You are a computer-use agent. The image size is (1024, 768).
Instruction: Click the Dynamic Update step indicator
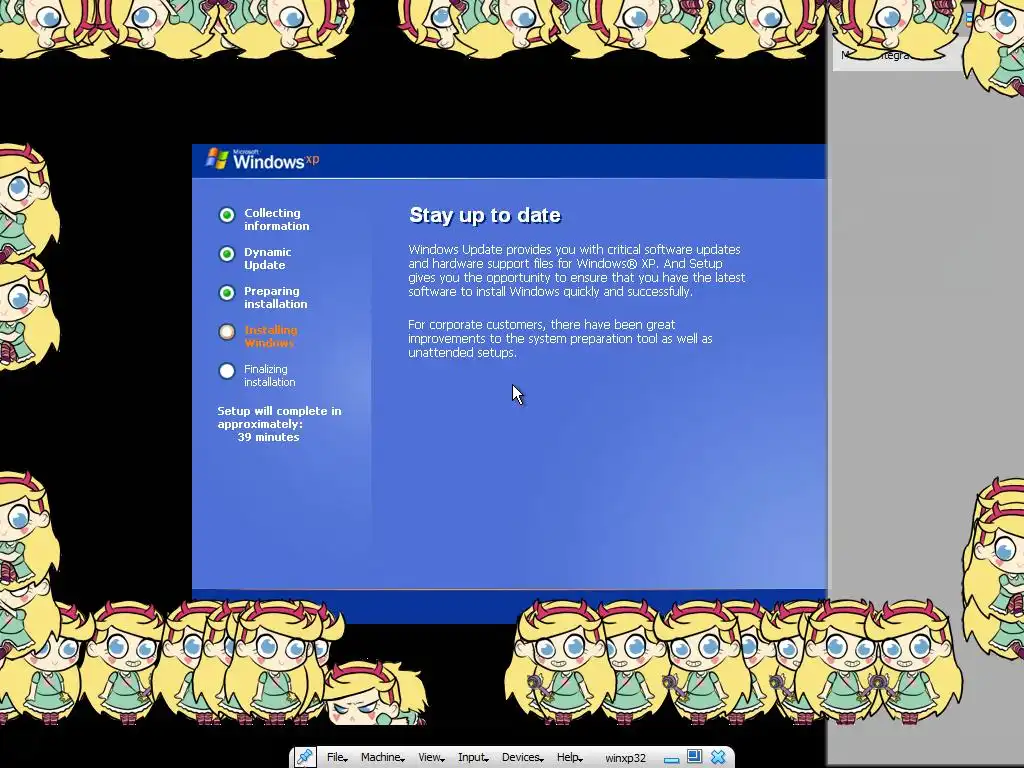pyautogui.click(x=227, y=254)
